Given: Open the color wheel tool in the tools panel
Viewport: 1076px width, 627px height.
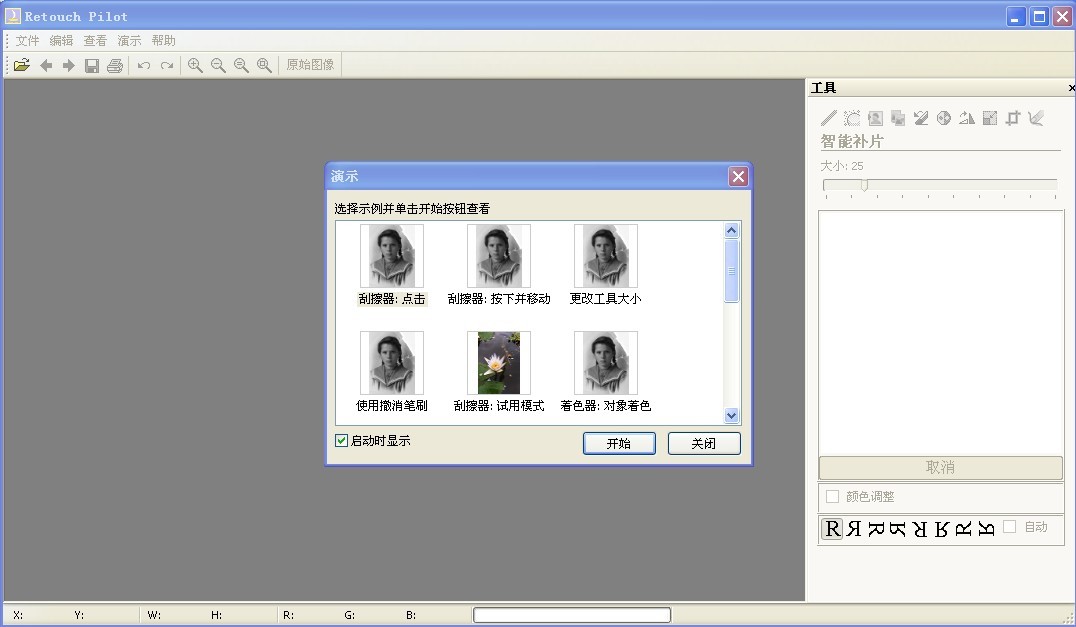Looking at the screenshot, I should pos(943,117).
